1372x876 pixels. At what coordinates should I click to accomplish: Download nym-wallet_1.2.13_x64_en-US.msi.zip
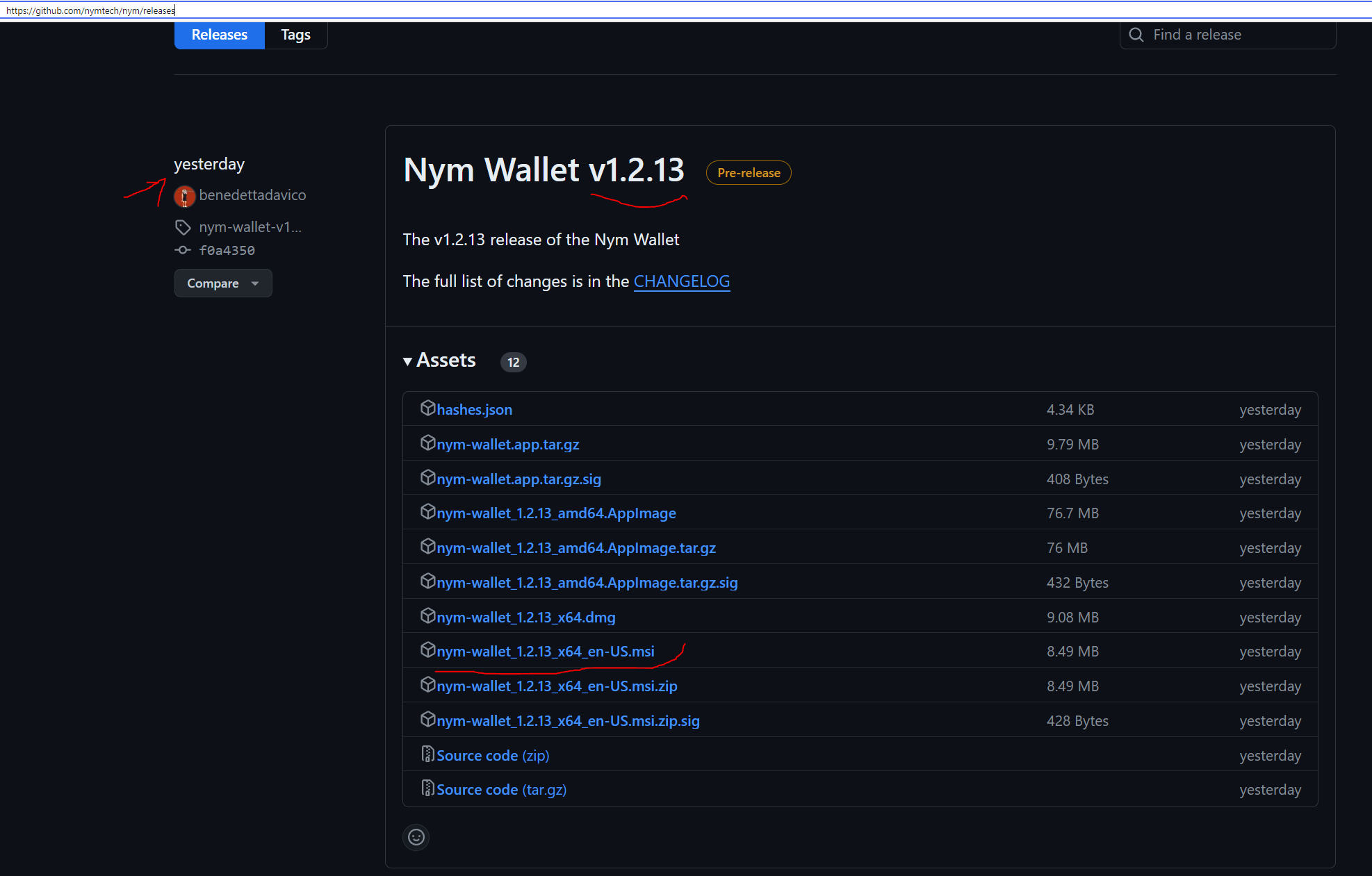pyautogui.click(x=557, y=686)
